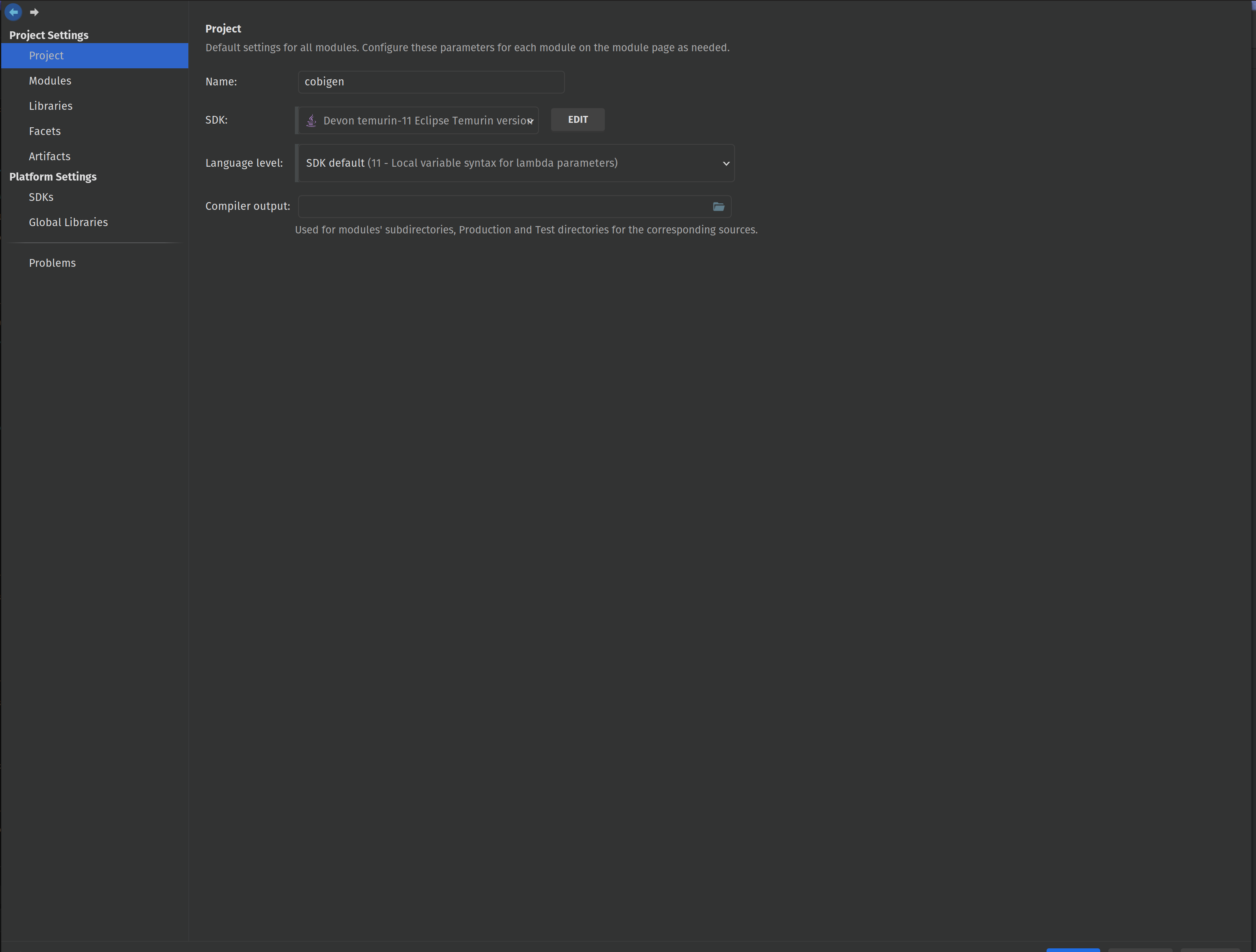Select the Libraries settings item
This screenshot has width=1256, height=952.
[x=51, y=105]
